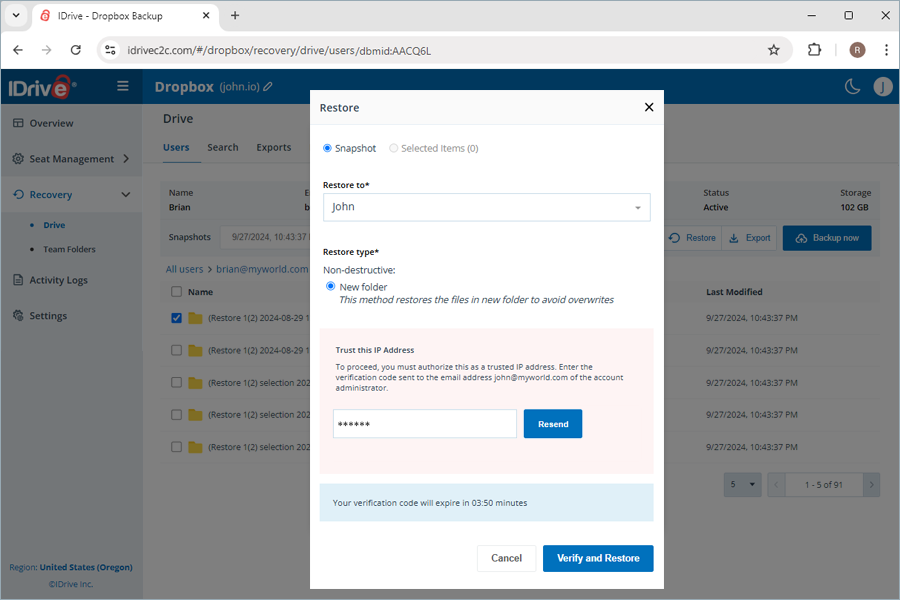900x600 pixels.
Task: Open the user profile J avatar
Action: (x=883, y=87)
